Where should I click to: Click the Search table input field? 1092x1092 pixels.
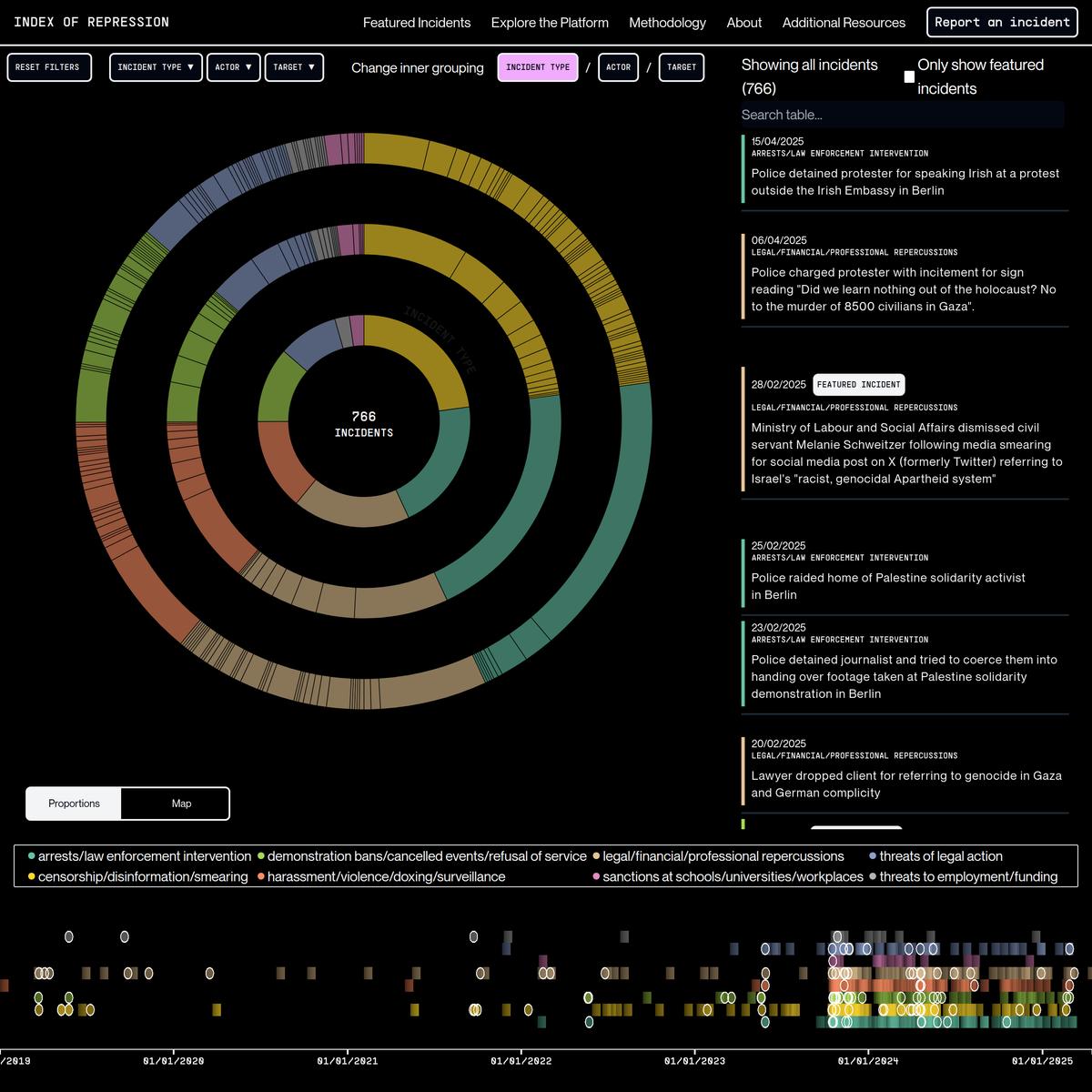tap(901, 115)
